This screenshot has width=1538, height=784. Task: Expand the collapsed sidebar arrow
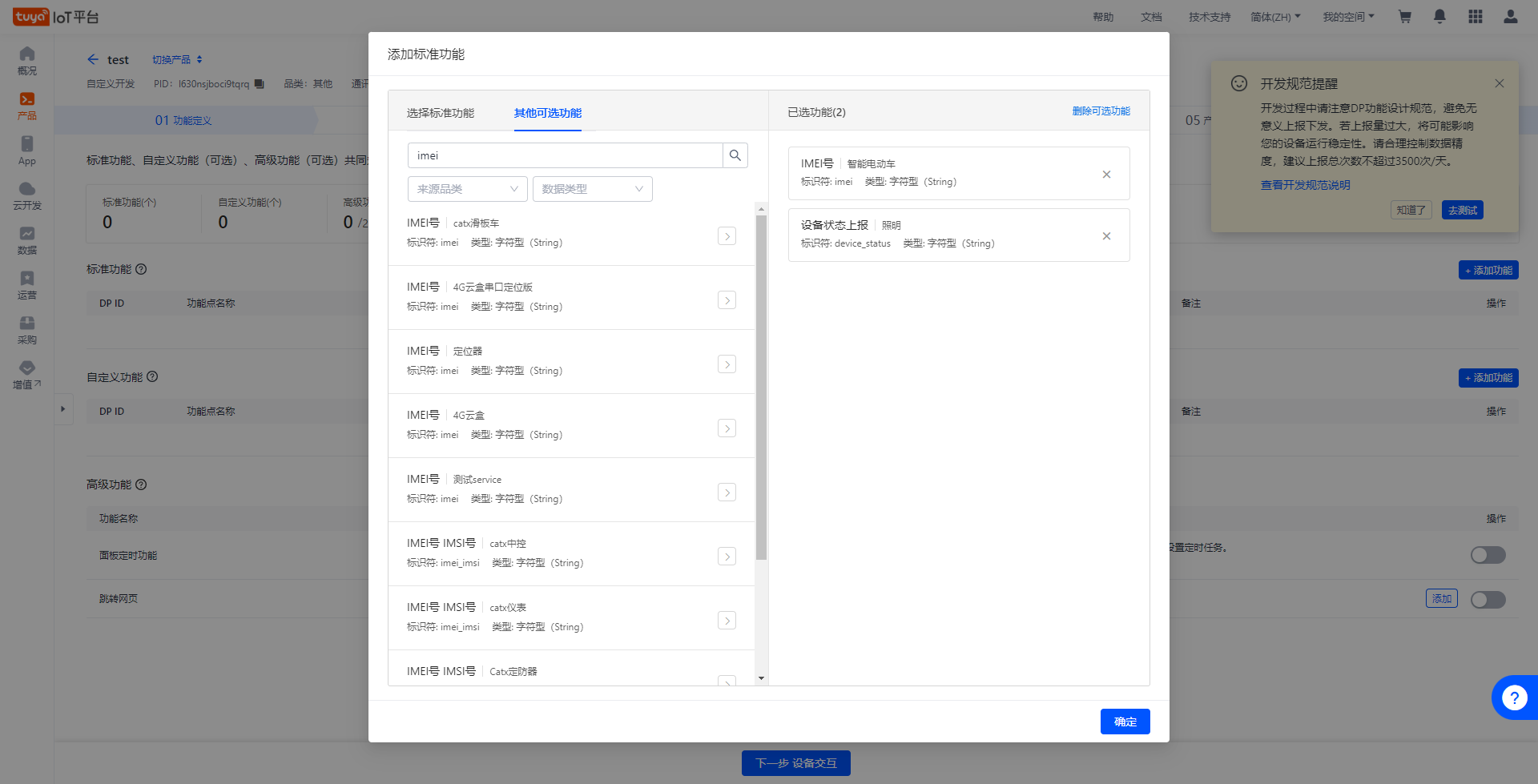tap(63, 408)
